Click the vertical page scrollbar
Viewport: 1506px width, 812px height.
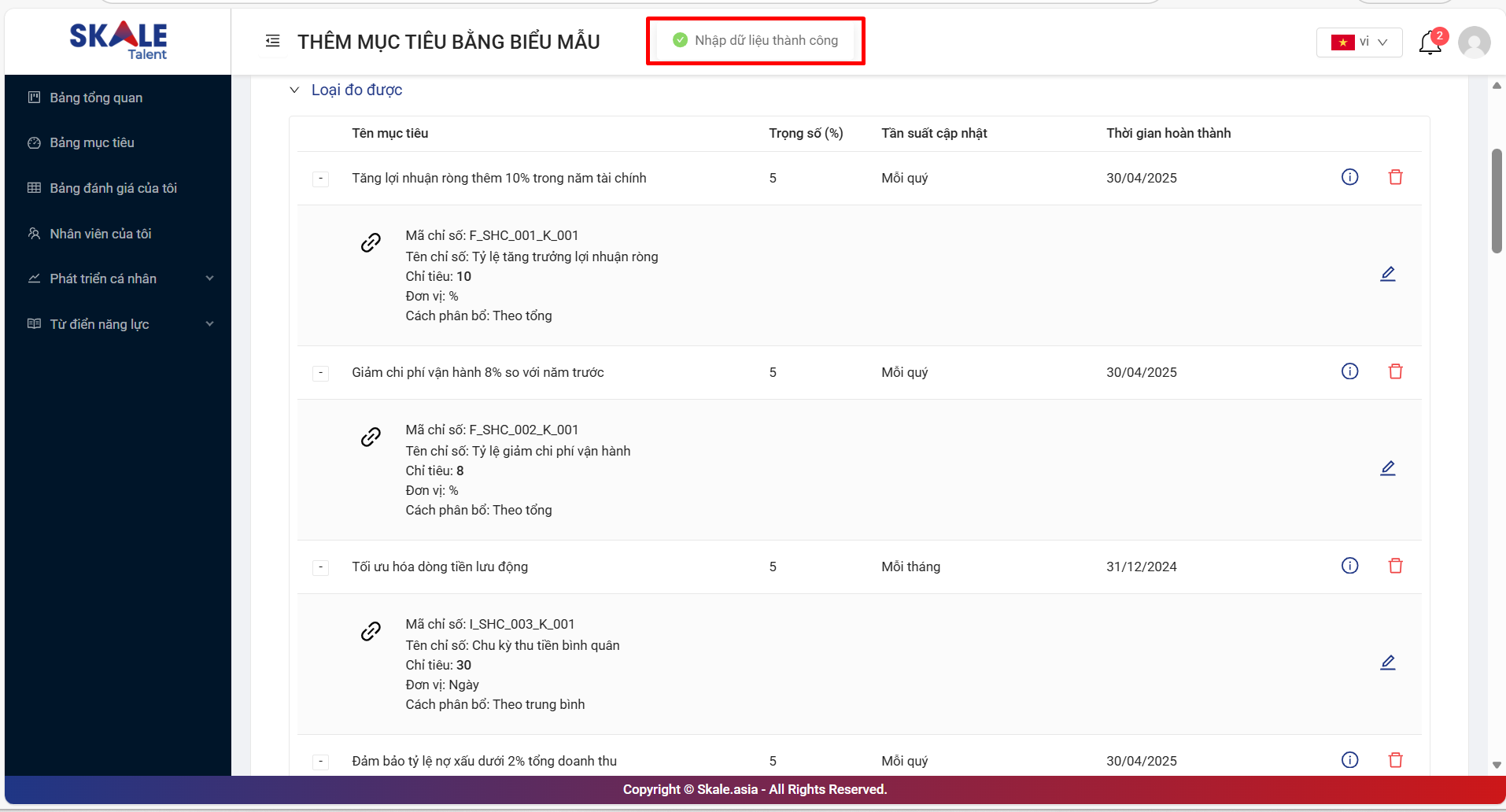1497,201
